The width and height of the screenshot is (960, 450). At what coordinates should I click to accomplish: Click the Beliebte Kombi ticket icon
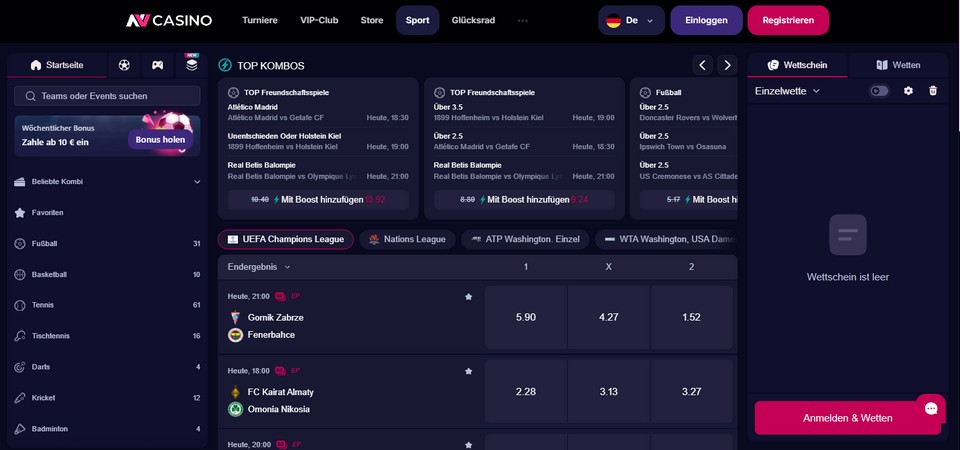pos(20,182)
